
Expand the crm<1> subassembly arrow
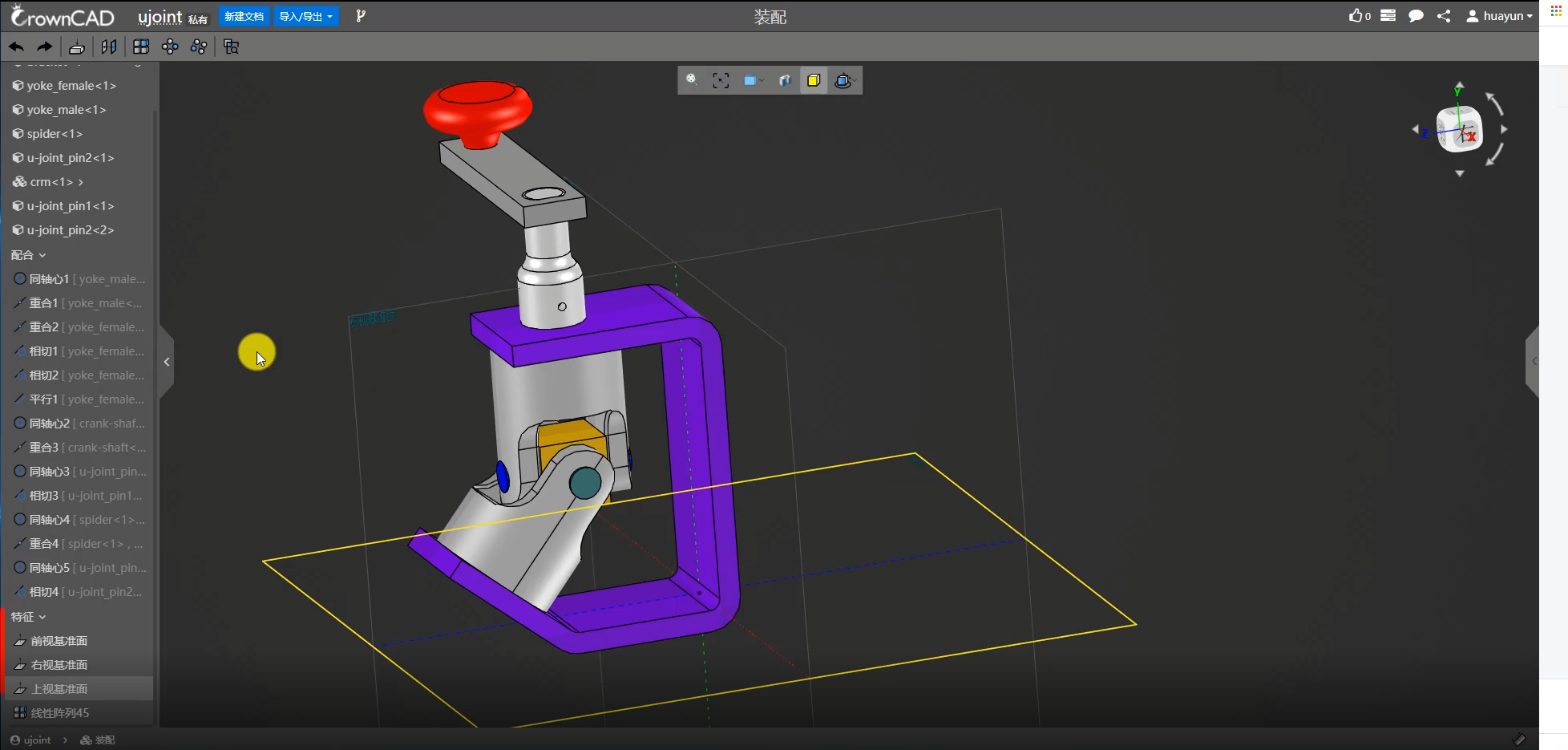pyautogui.click(x=80, y=182)
